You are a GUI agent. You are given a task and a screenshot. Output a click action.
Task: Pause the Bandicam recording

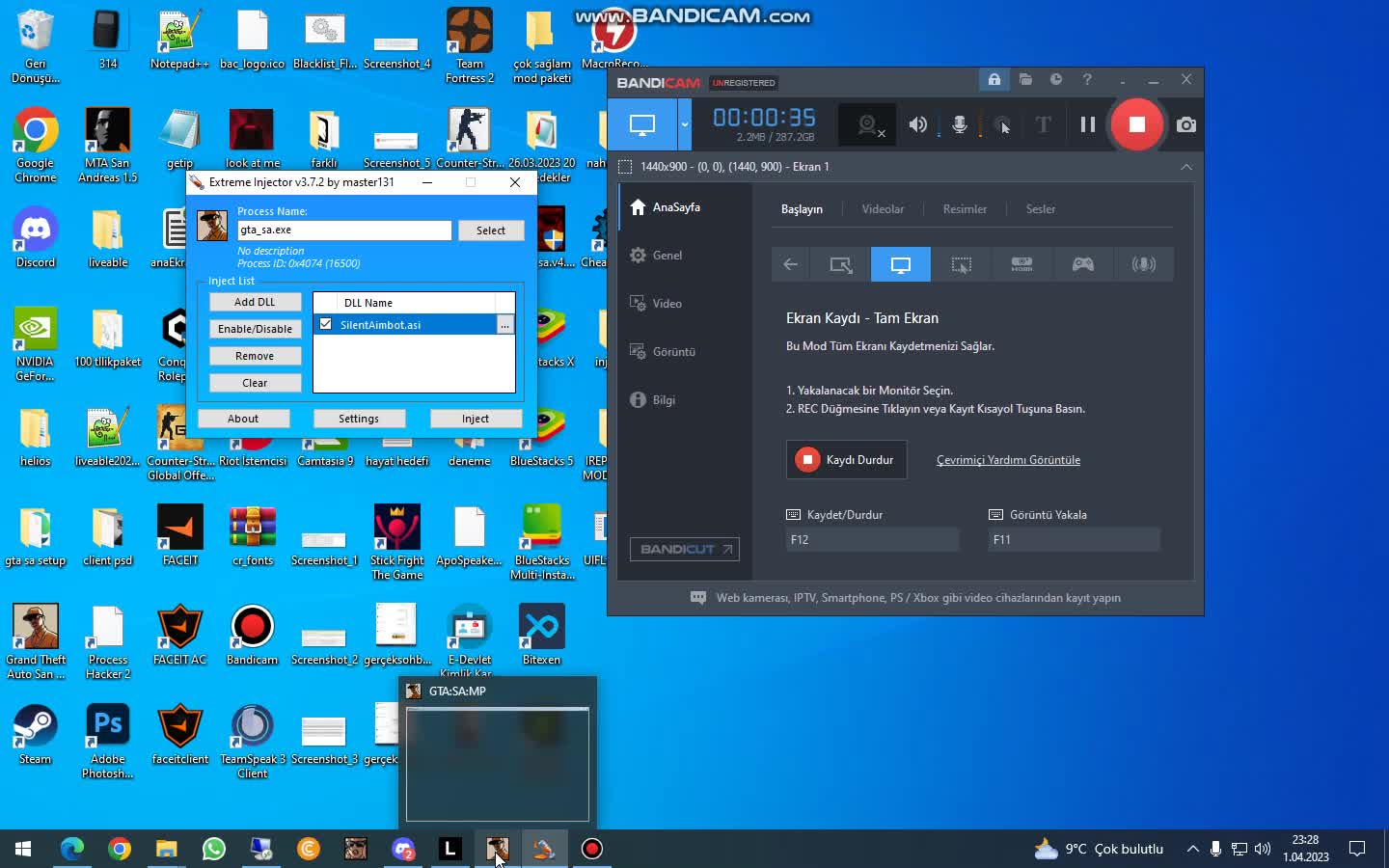tap(1087, 124)
